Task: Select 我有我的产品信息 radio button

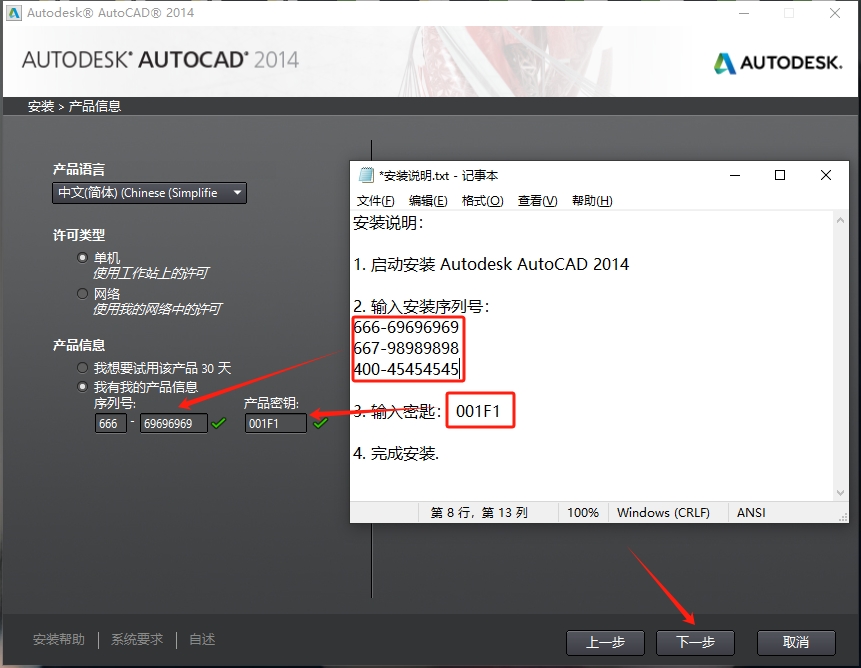Action: tap(83, 386)
